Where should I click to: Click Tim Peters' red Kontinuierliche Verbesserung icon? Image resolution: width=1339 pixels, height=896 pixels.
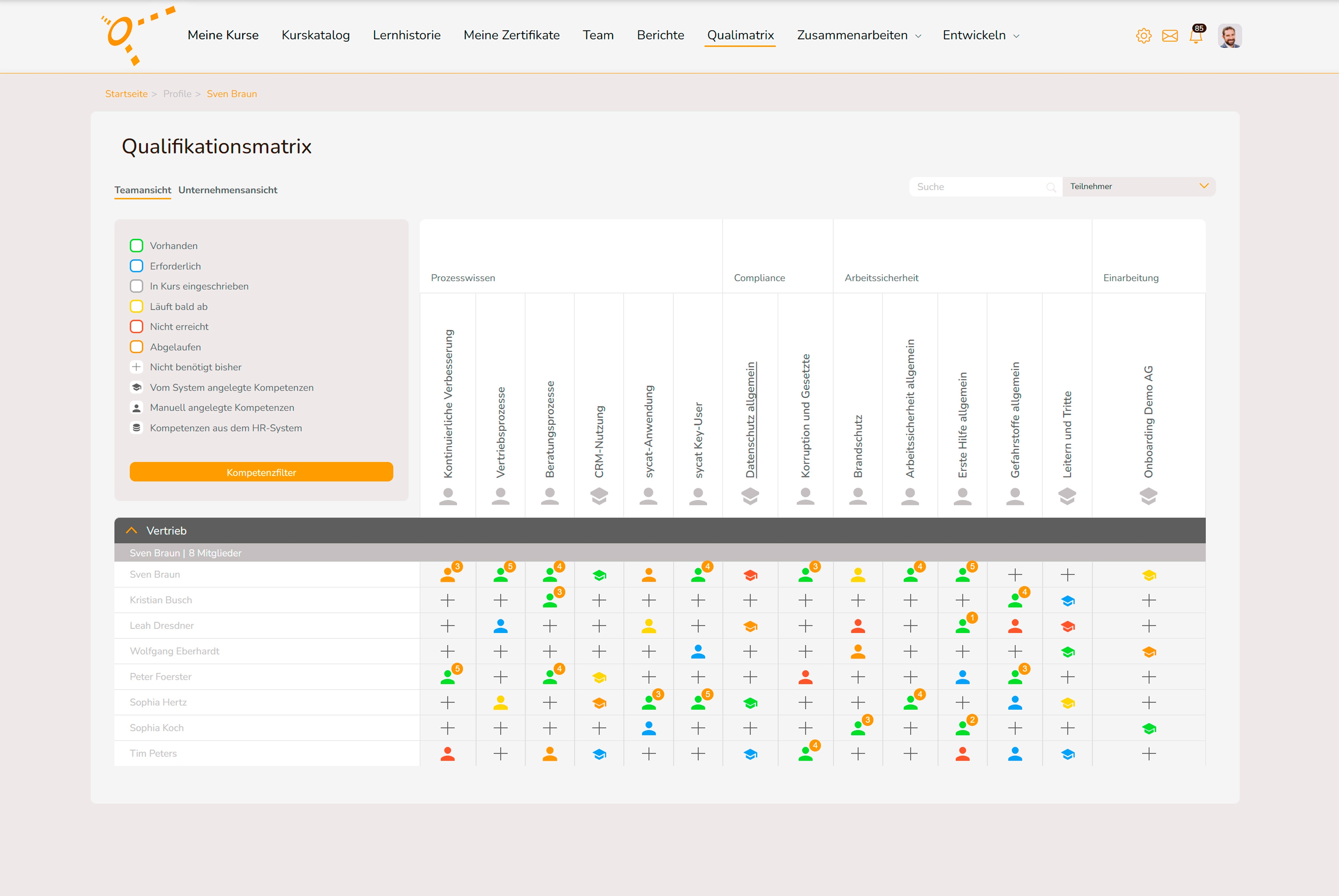[447, 754]
